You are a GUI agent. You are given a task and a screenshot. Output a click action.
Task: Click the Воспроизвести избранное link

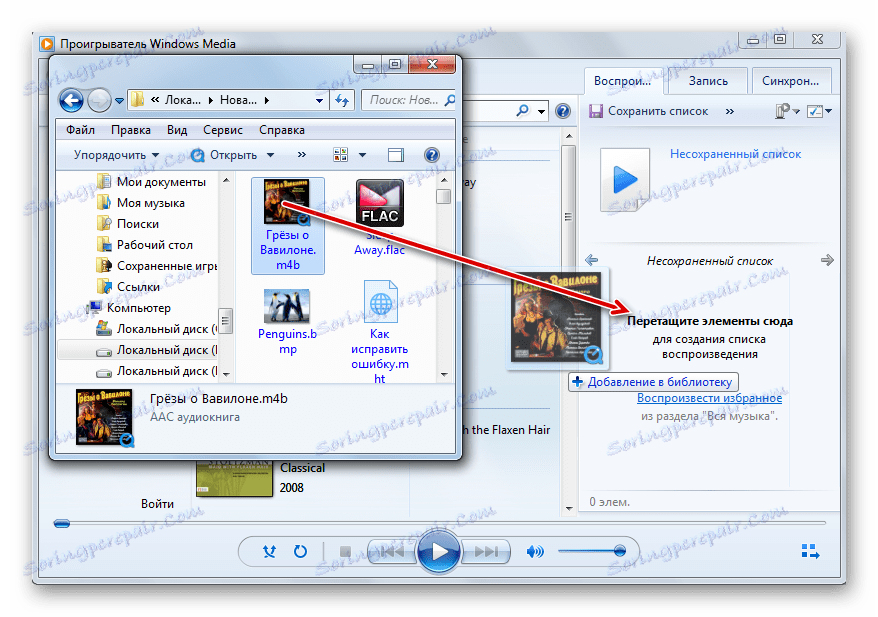click(x=709, y=398)
